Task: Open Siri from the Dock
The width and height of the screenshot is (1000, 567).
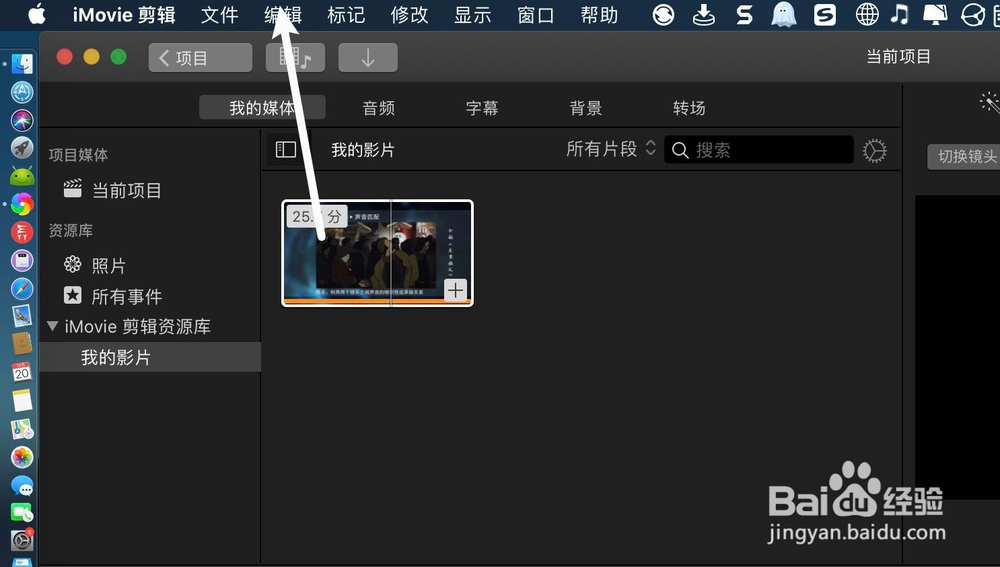Action: (x=22, y=120)
